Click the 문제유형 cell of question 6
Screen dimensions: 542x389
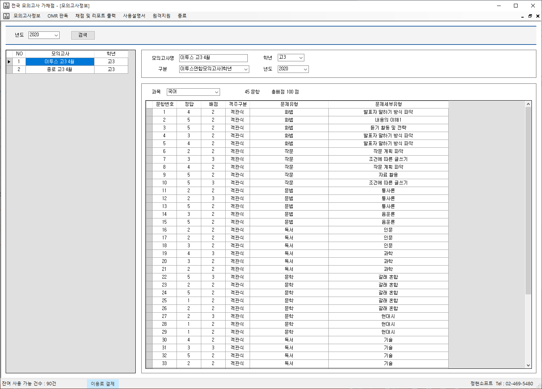pos(289,151)
